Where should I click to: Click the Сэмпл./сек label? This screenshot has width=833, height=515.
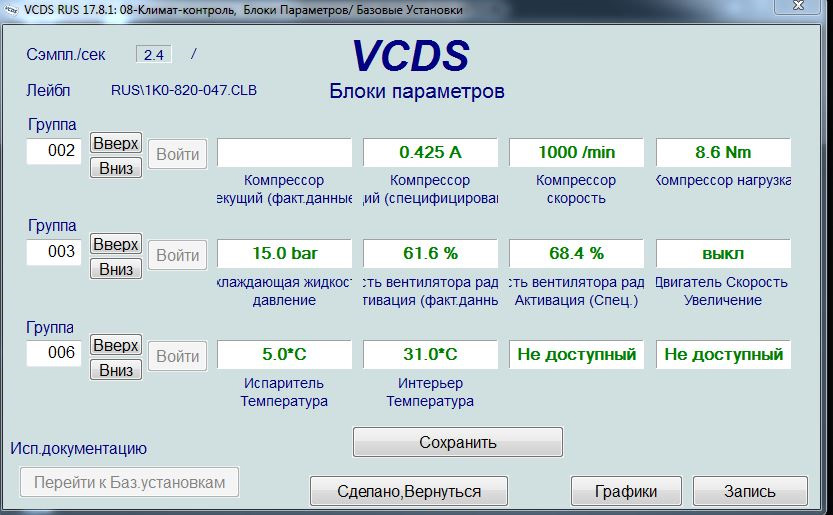66,54
